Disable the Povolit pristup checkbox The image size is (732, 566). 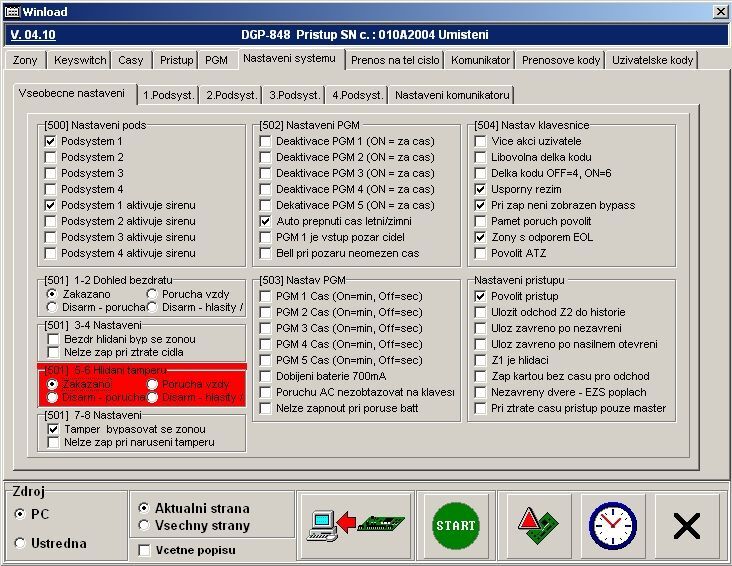[481, 296]
